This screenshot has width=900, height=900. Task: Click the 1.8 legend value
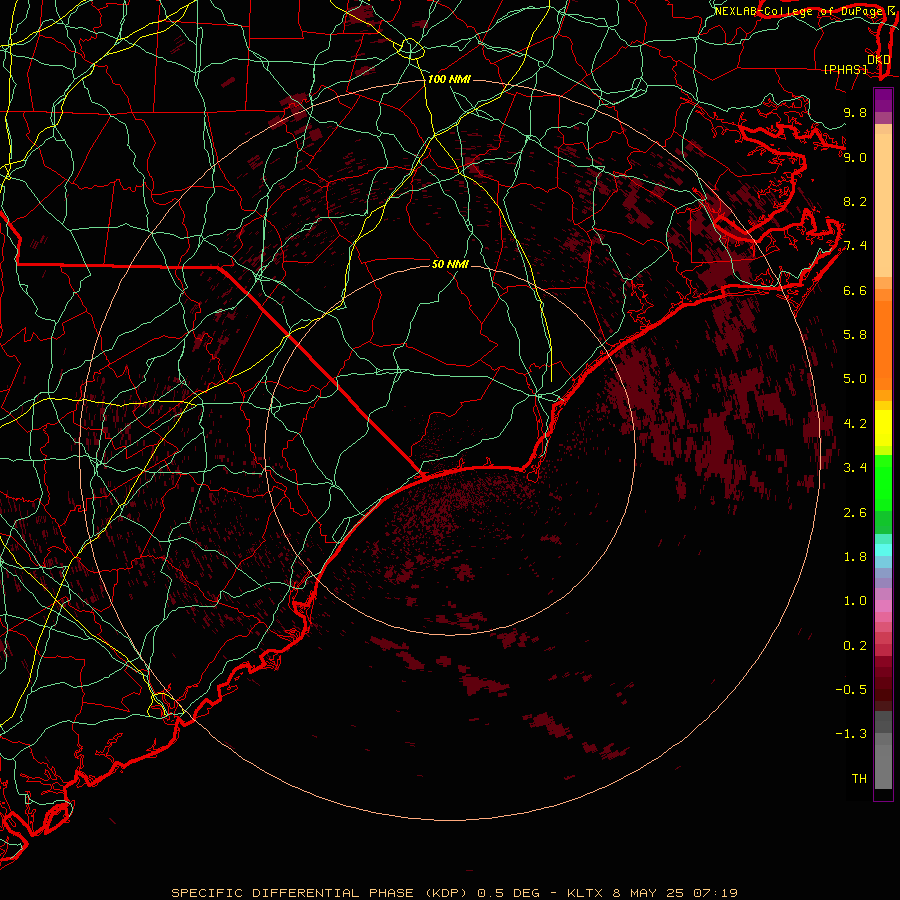tap(855, 557)
